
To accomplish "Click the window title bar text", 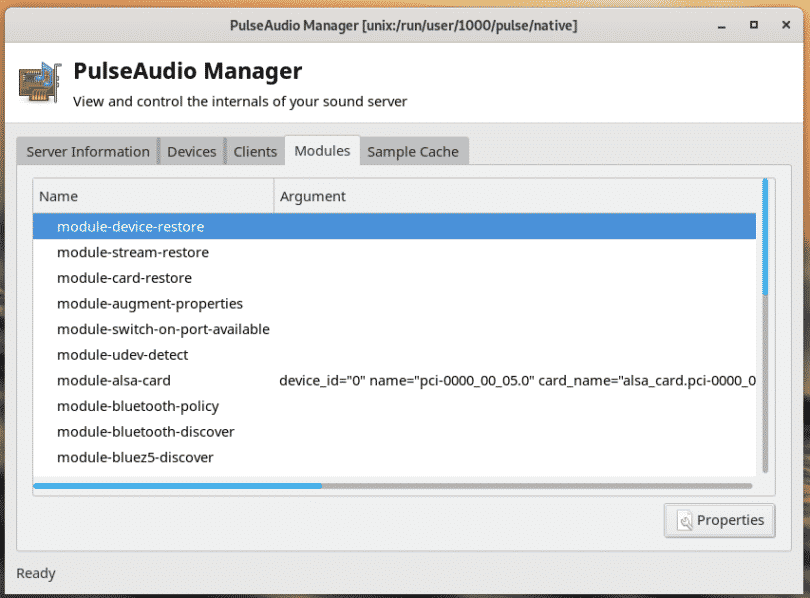I will click(x=403, y=25).
